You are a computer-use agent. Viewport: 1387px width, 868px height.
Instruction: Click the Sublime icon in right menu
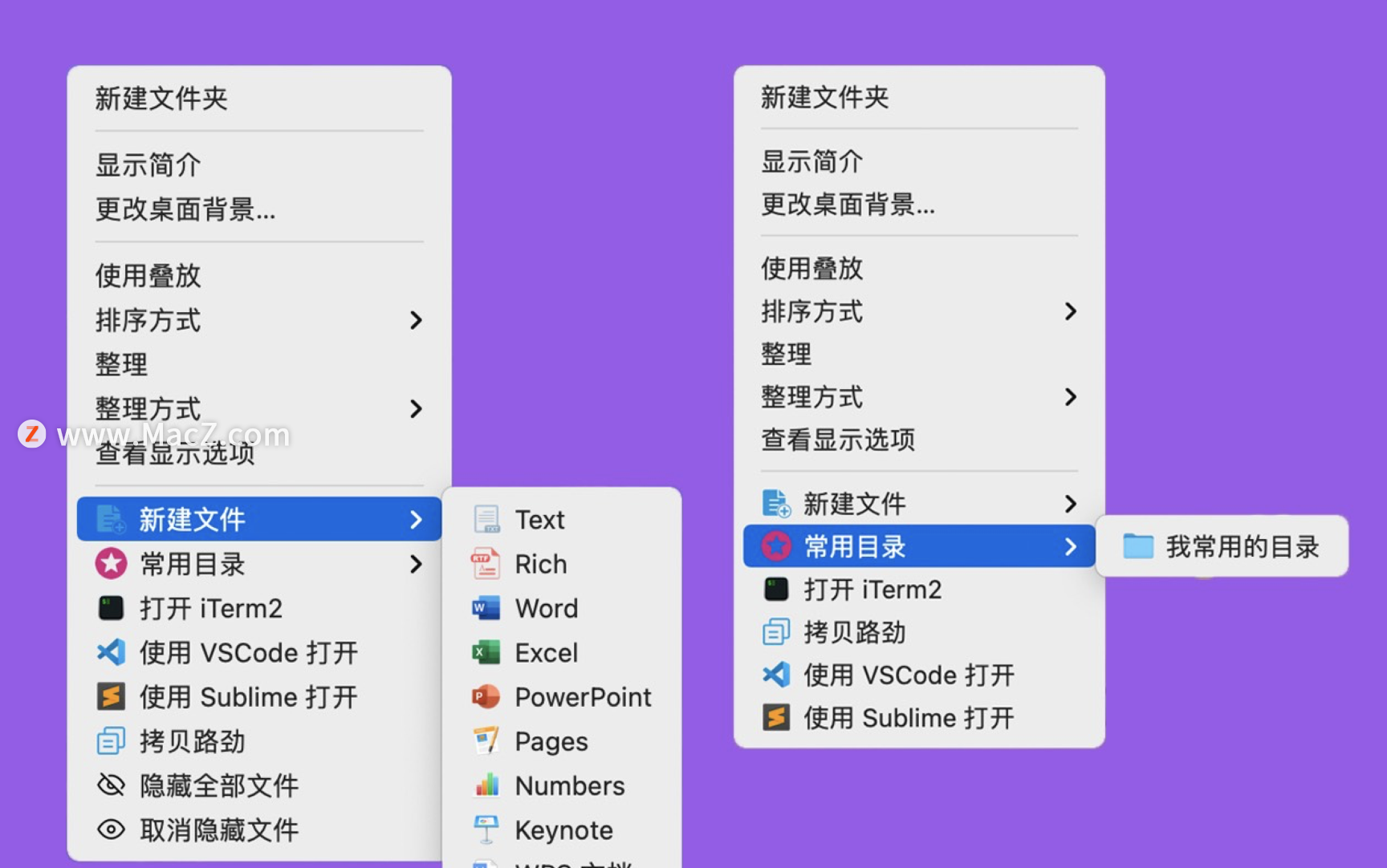pos(776,717)
